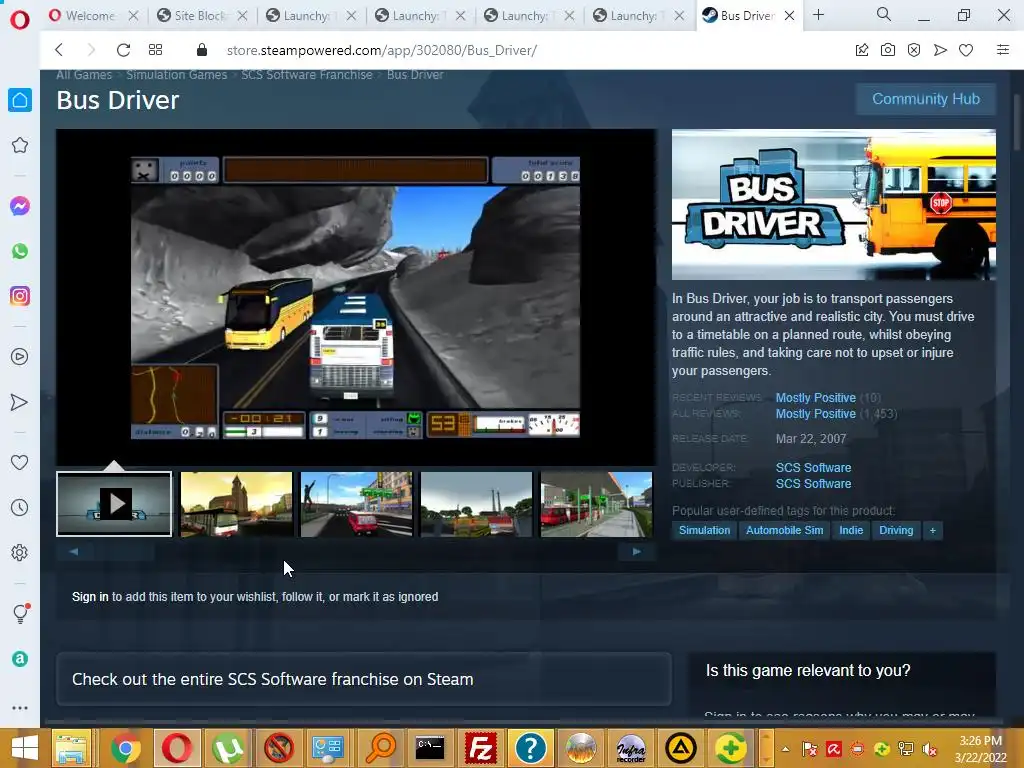Click the edit/share icon in address bar
Image resolution: width=1024 pixels, height=768 pixels.
(862, 50)
